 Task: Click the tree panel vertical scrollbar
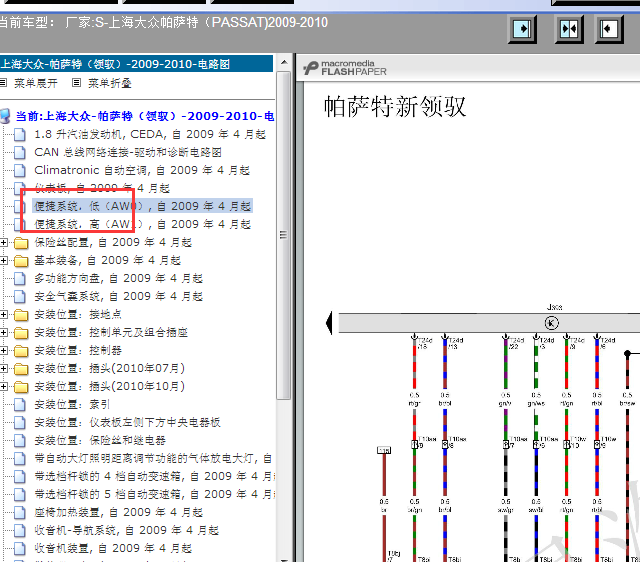pos(284,300)
